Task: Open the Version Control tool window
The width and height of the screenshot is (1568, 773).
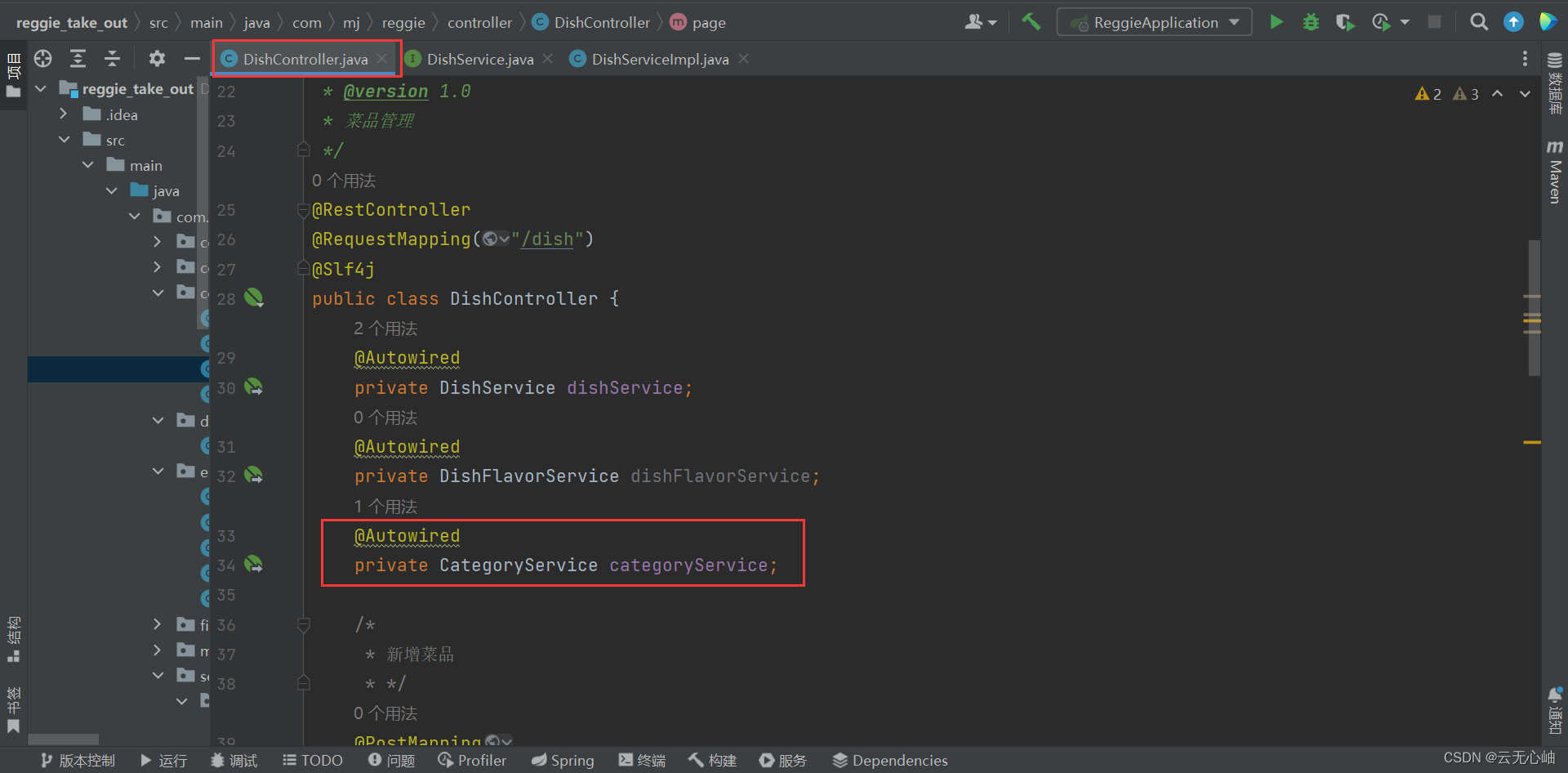Action: click(x=78, y=761)
